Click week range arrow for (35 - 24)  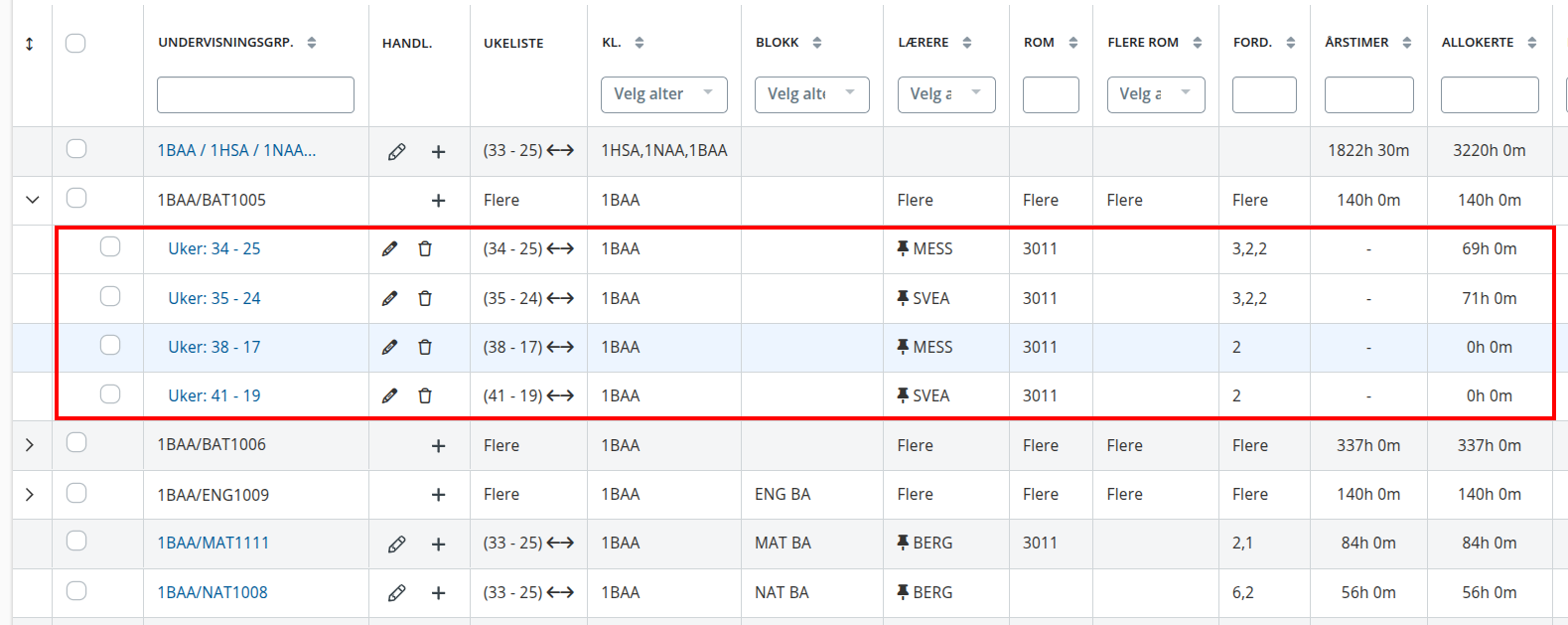(x=560, y=298)
